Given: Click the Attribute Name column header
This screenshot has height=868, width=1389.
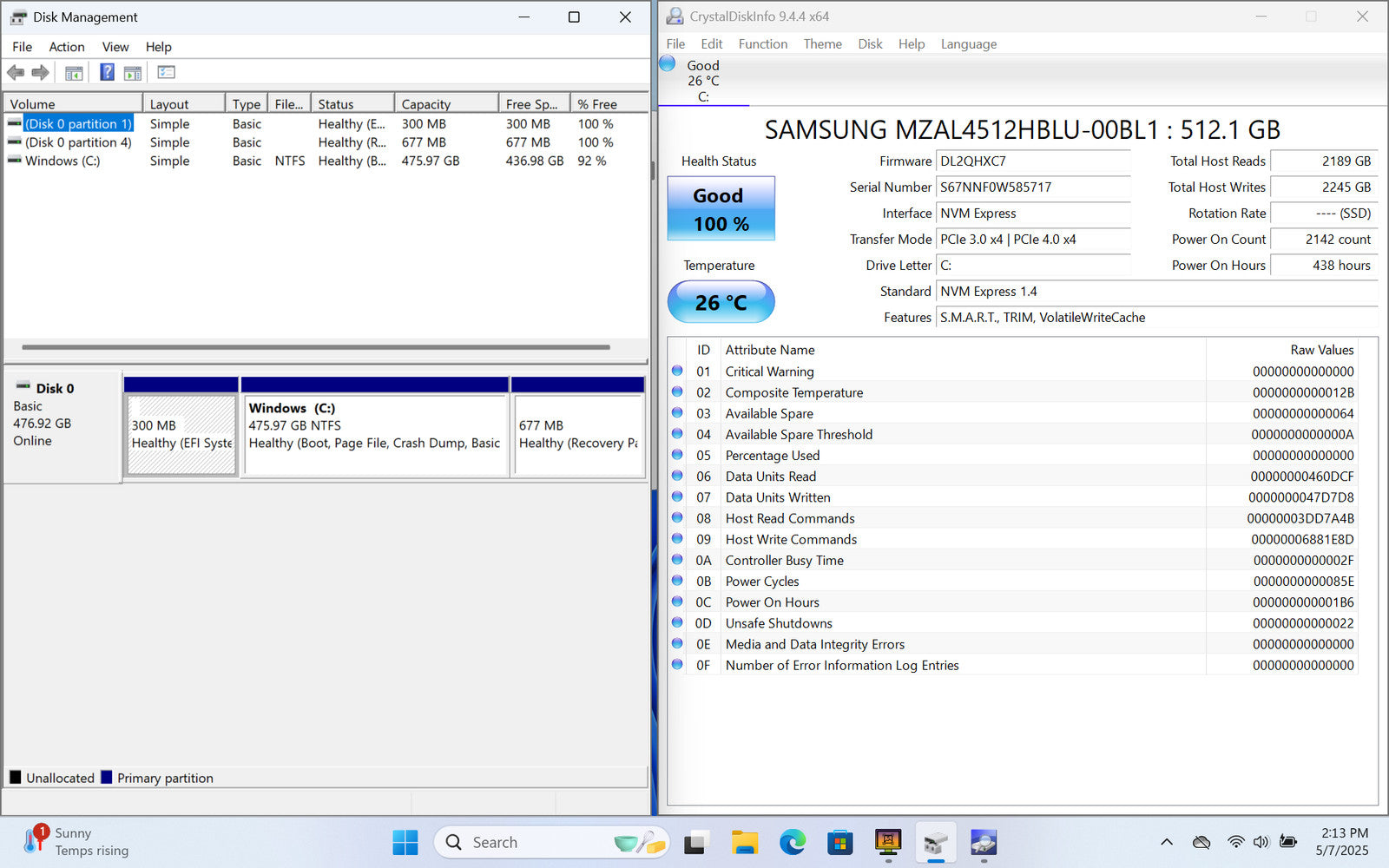Looking at the screenshot, I should pyautogui.click(x=963, y=350).
